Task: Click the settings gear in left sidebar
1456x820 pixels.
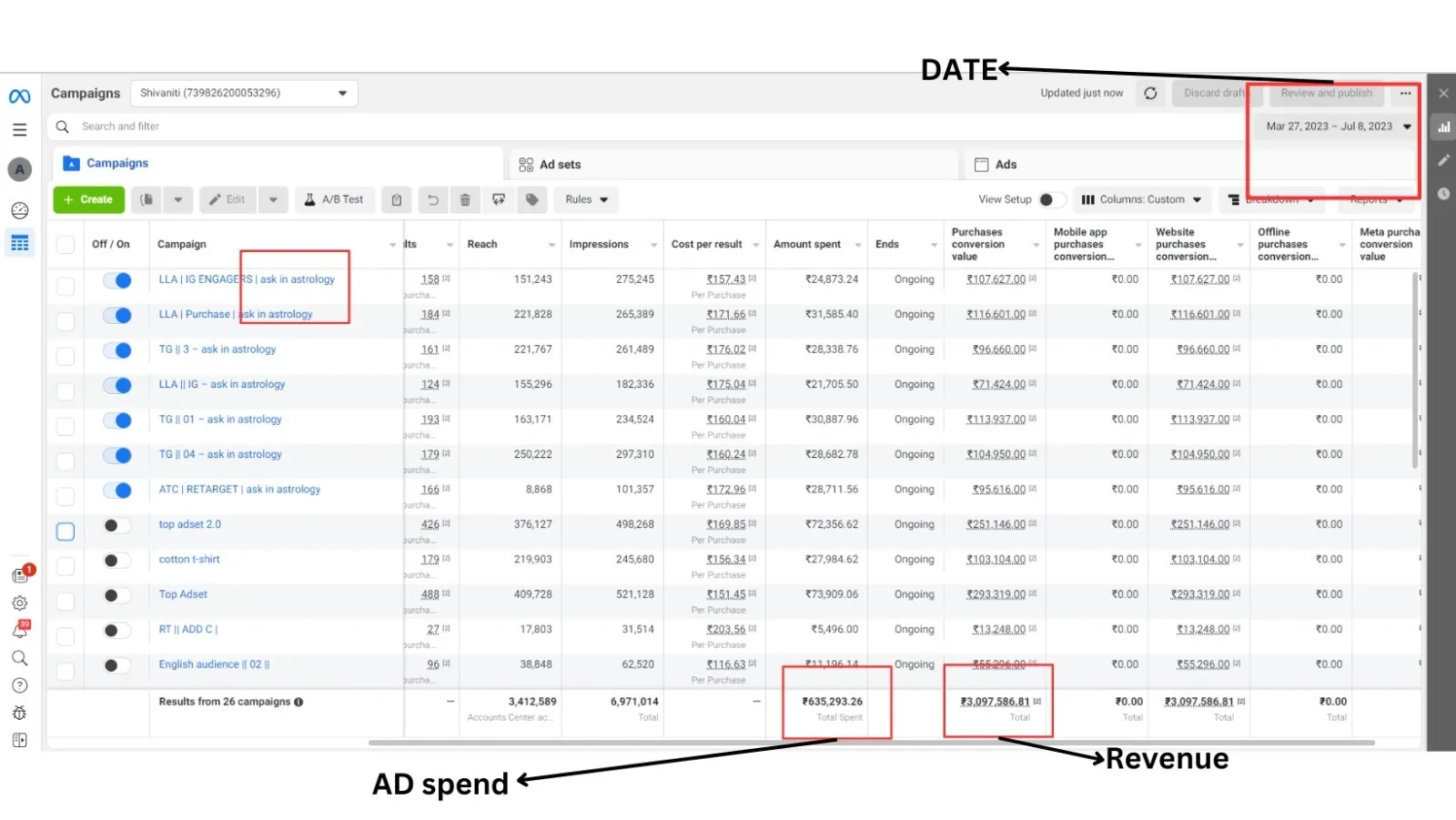Action: click(x=19, y=603)
